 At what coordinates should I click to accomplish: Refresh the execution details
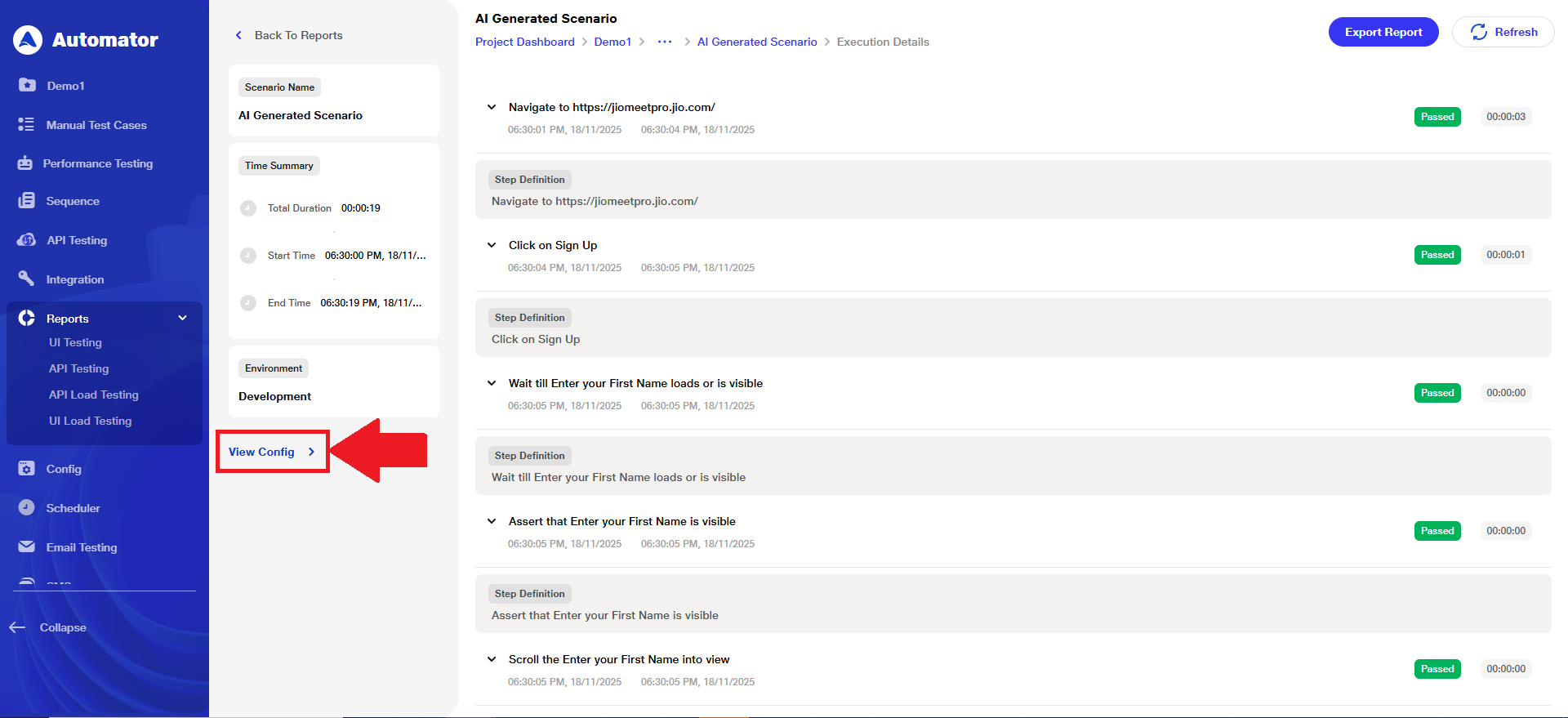1503,32
